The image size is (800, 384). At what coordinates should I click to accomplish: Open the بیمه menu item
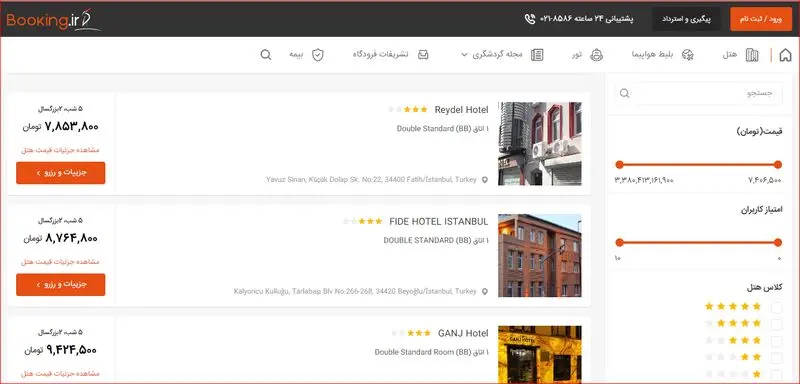[296, 55]
